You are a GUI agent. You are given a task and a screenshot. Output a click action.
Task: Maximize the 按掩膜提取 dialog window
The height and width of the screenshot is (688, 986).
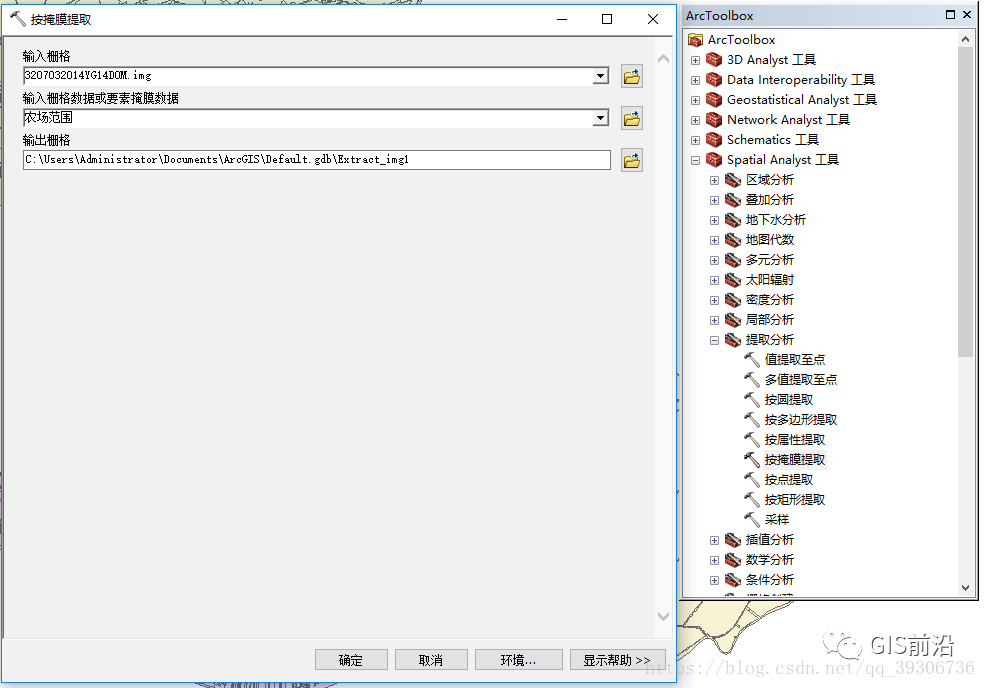point(607,19)
